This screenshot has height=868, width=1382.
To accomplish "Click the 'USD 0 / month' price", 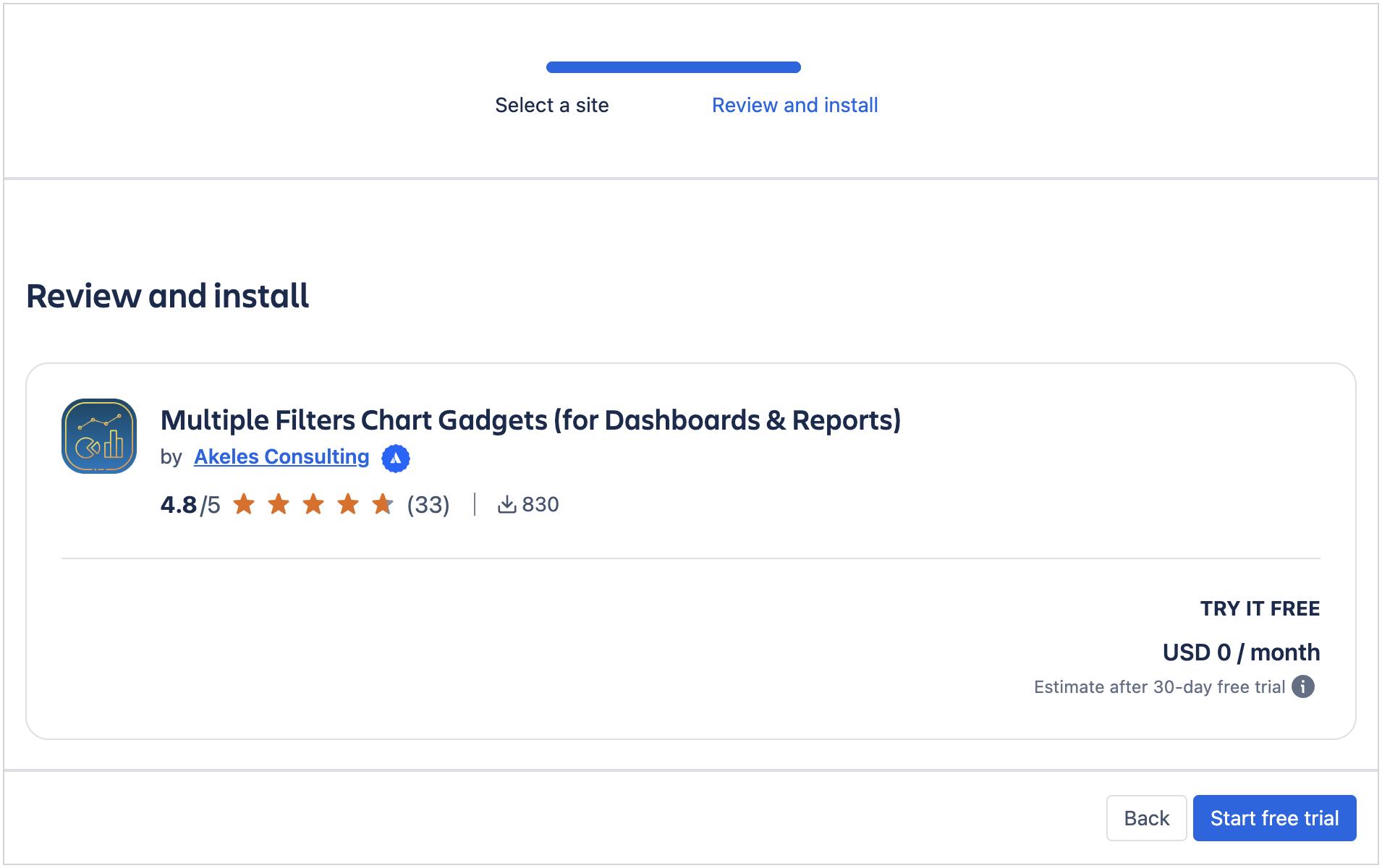I will click(1241, 652).
